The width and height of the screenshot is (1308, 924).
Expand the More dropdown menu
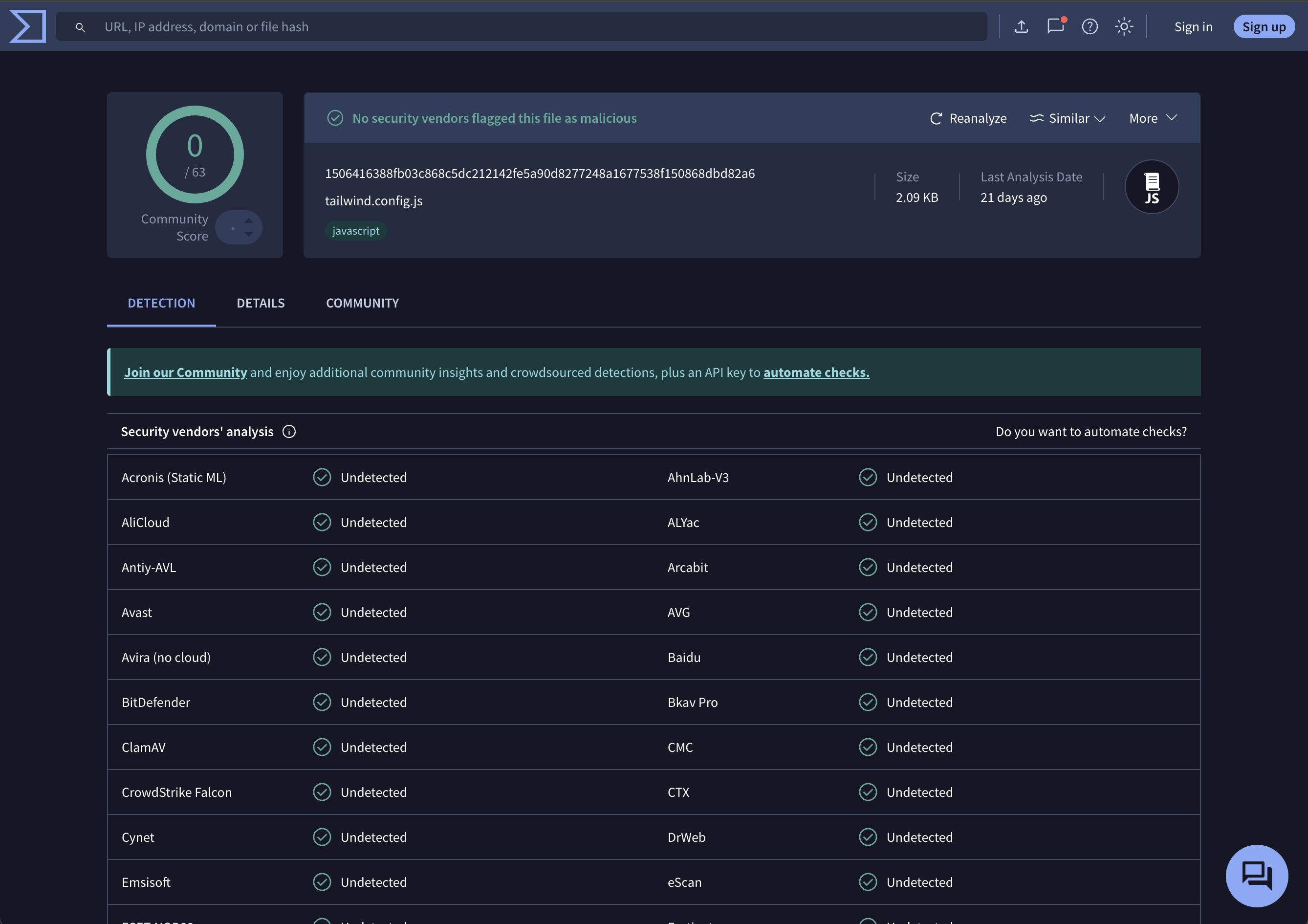click(1153, 118)
